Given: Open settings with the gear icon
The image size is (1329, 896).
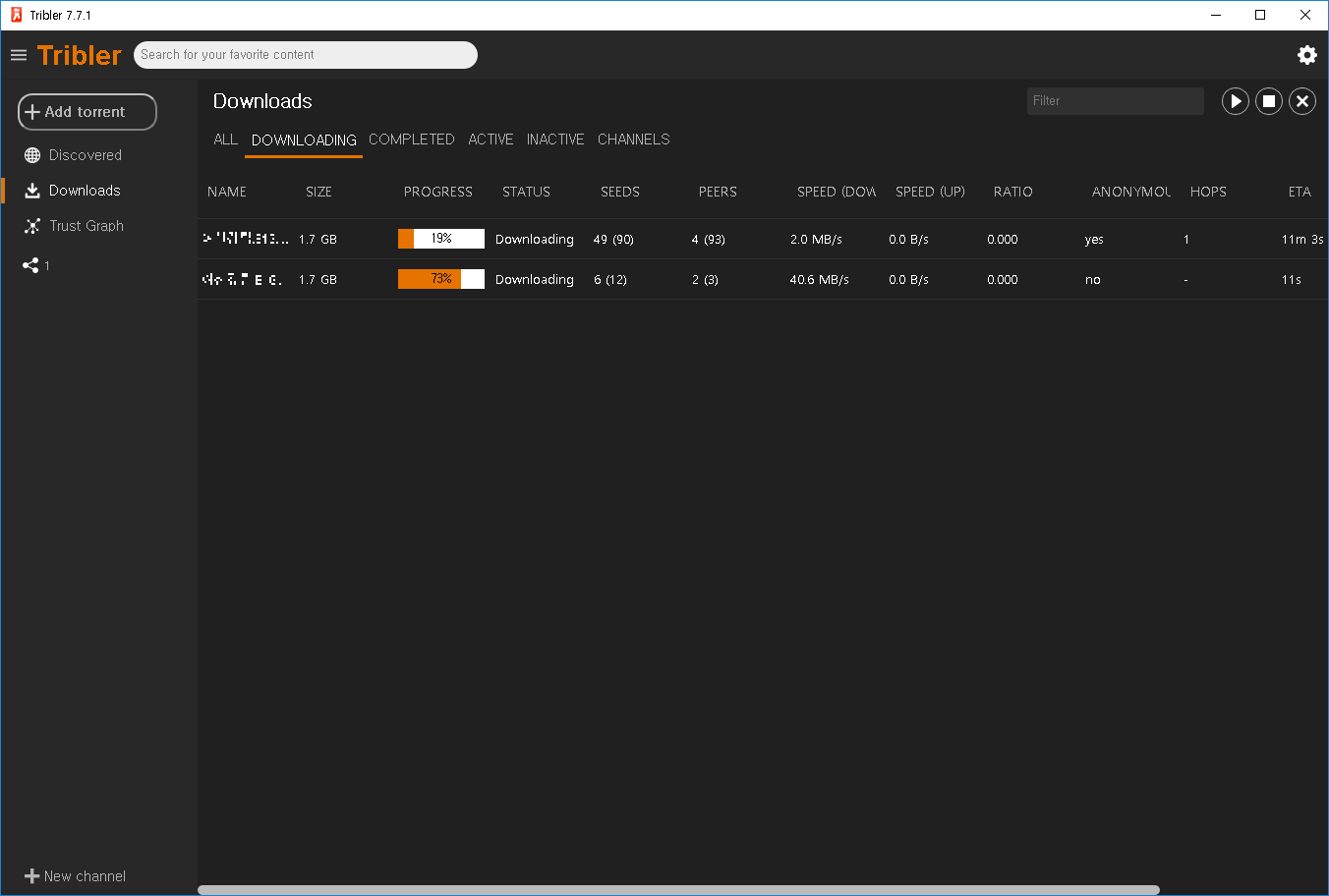Looking at the screenshot, I should (1307, 55).
